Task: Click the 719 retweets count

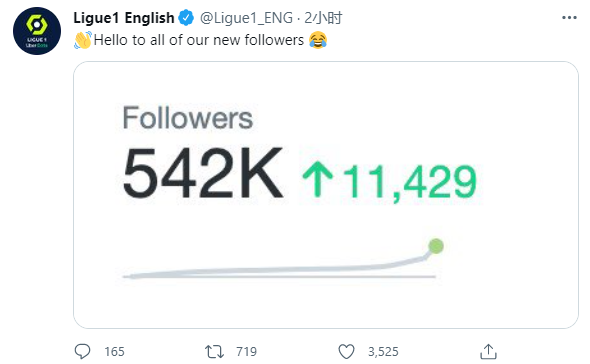Action: [x=246, y=352]
